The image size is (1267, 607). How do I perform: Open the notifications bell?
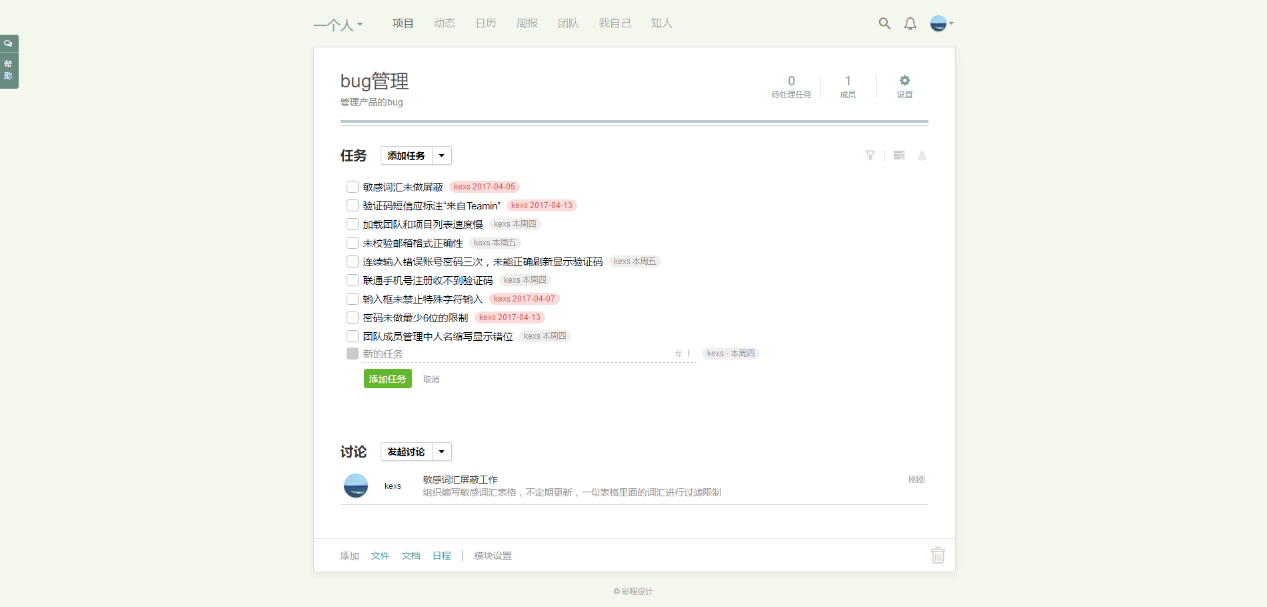tap(910, 23)
